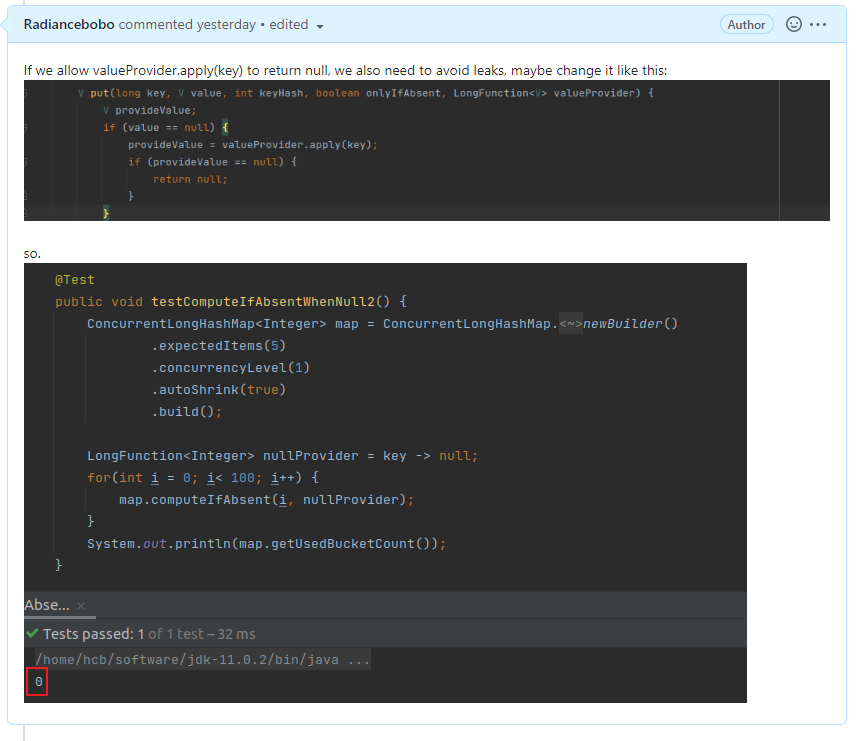Expand the edited history dropdown

pos(296,25)
